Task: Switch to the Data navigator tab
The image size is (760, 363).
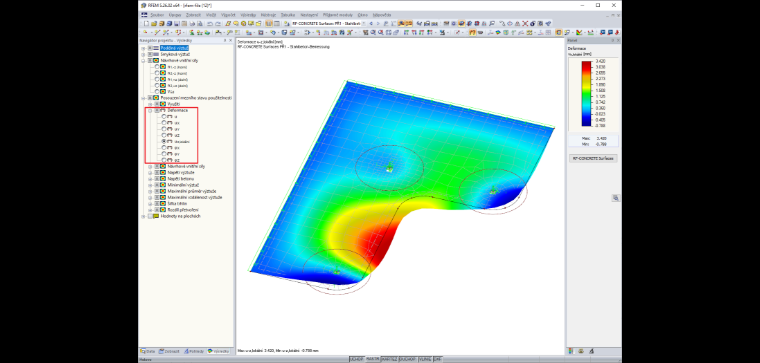Action: tap(148, 351)
